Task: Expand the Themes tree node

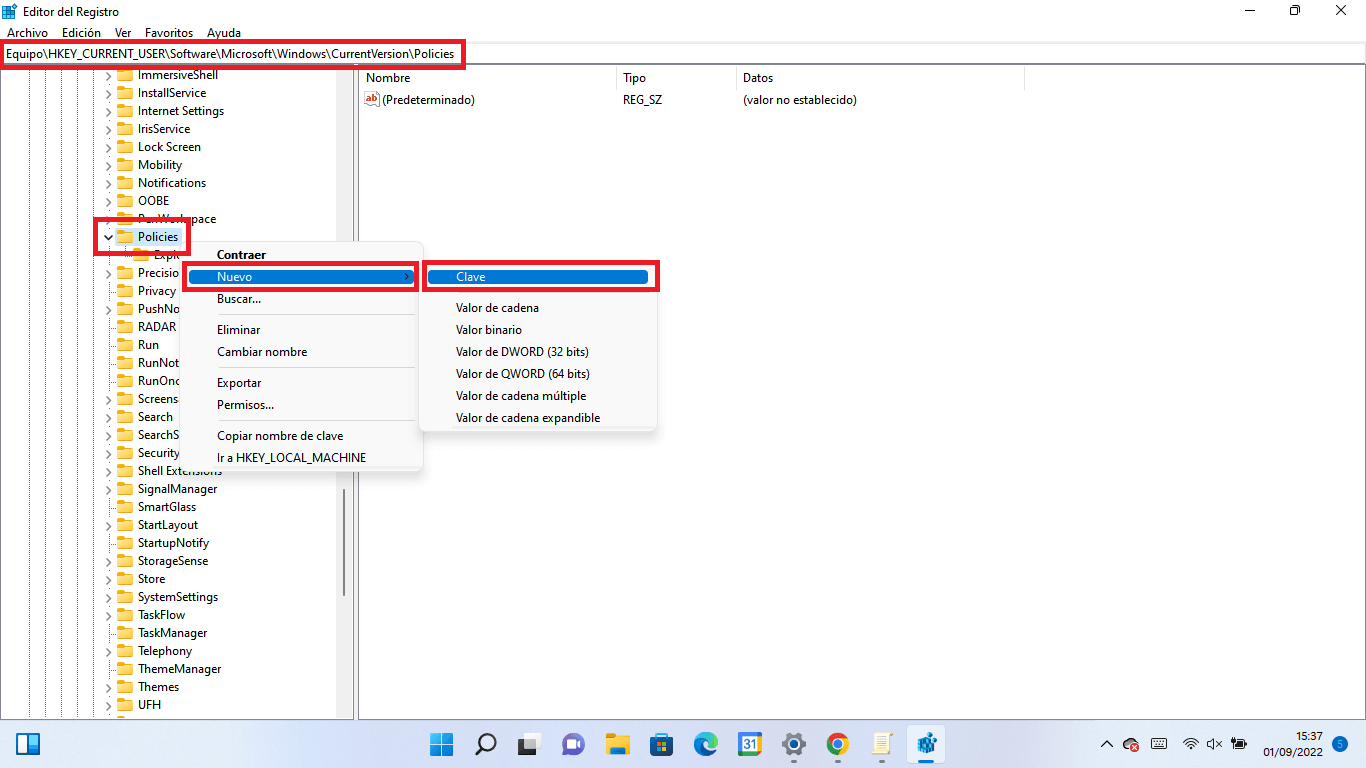Action: (108, 687)
